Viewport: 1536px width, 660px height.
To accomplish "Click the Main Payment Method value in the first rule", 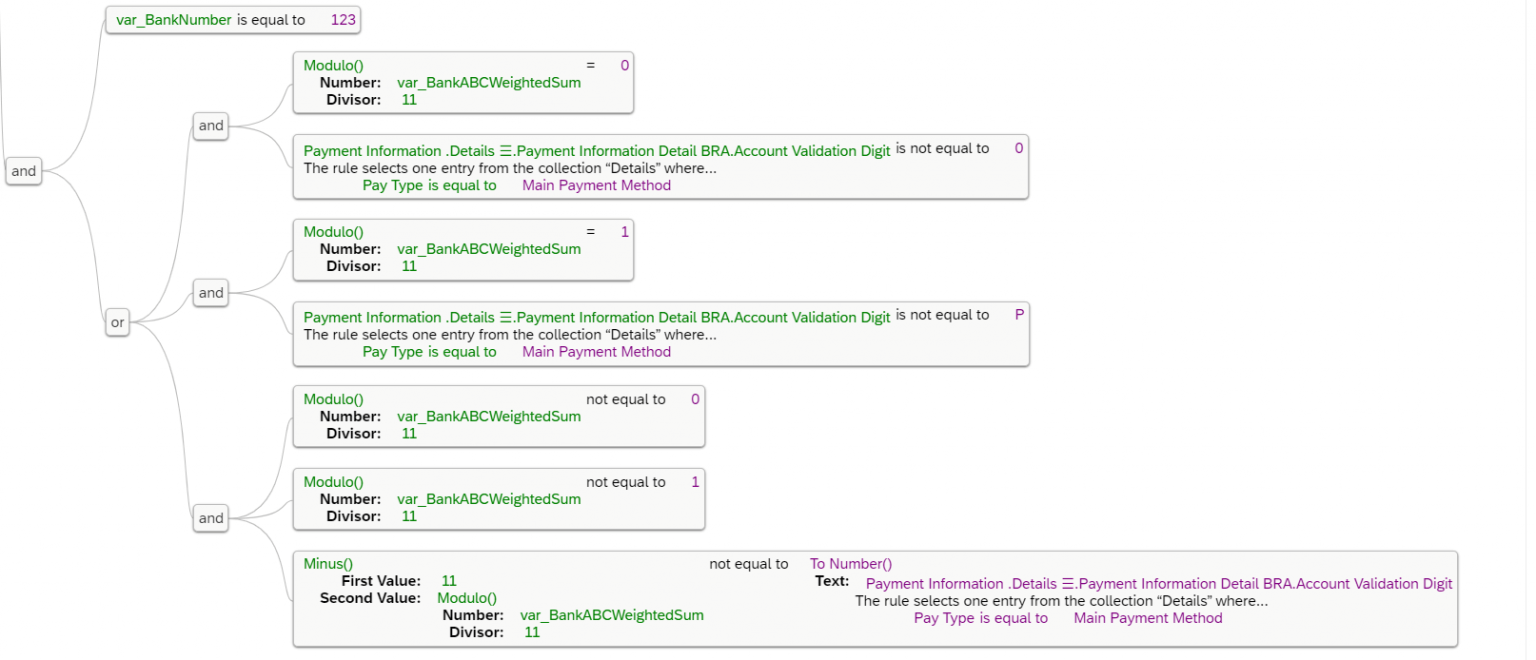I will pyautogui.click(x=597, y=185).
